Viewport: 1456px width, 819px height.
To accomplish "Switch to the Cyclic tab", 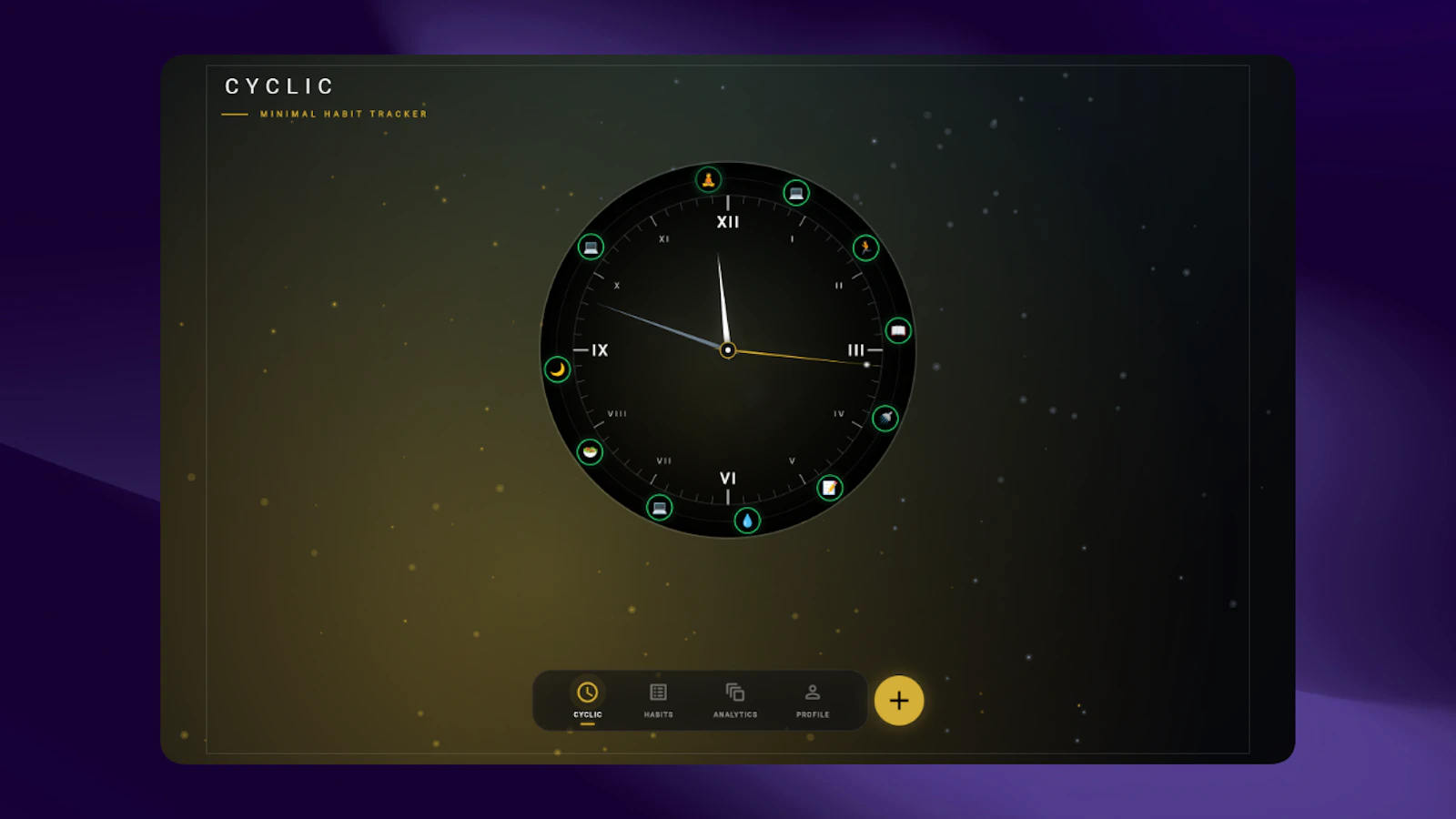I will pyautogui.click(x=588, y=700).
